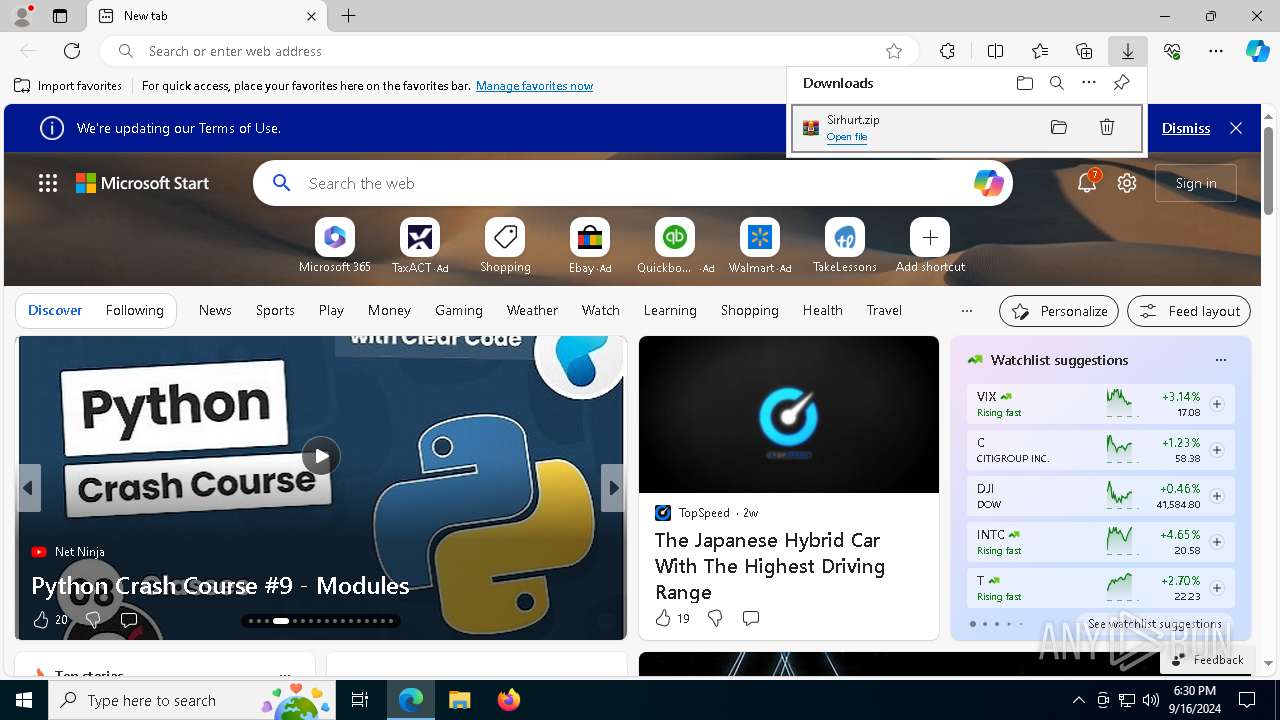This screenshot has width=1280, height=720.
Task: Open the Extensions puzzle icon
Action: point(947,51)
